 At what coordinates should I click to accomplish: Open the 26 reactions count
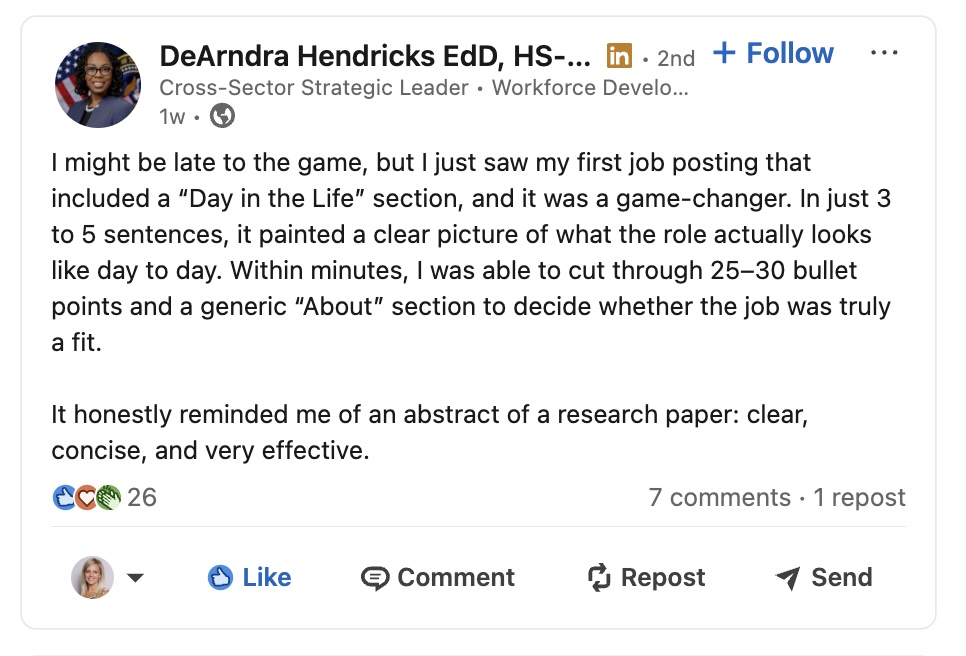142,497
